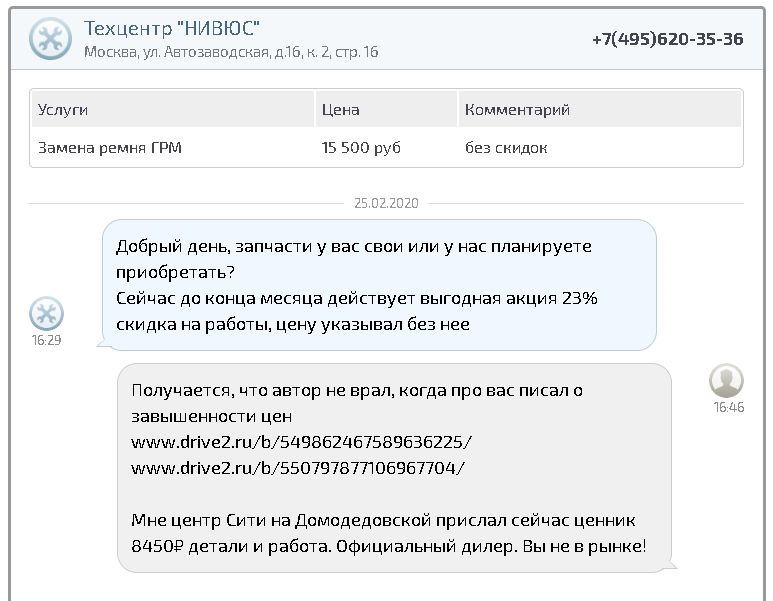Open the drive2.ru link ending in 636225
Image resolution: width=773 pixels, height=601 pixels.
click(x=301, y=442)
